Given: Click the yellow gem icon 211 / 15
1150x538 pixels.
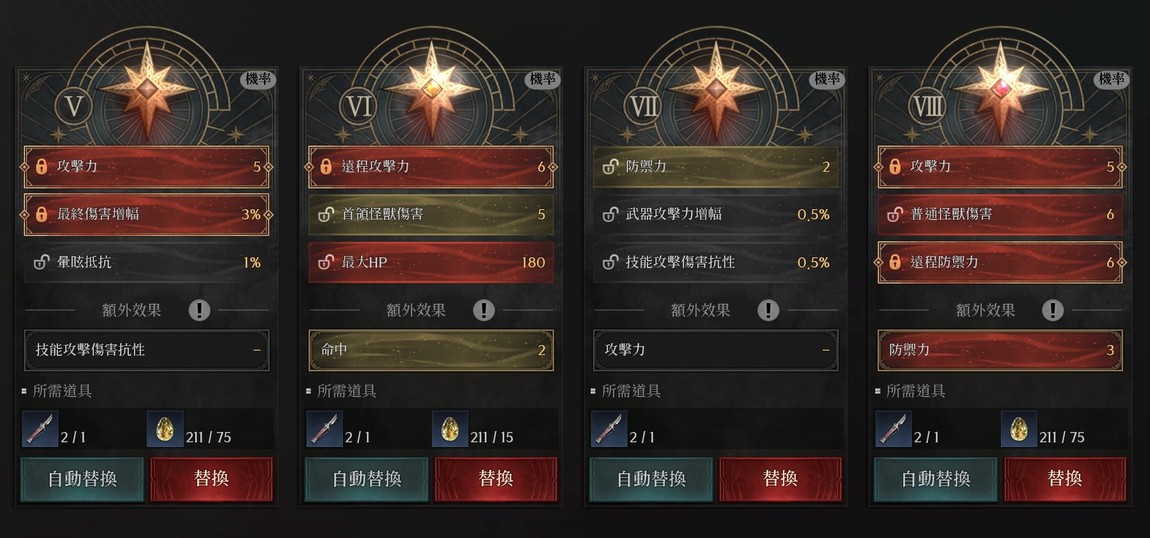Looking at the screenshot, I should pos(450,429).
